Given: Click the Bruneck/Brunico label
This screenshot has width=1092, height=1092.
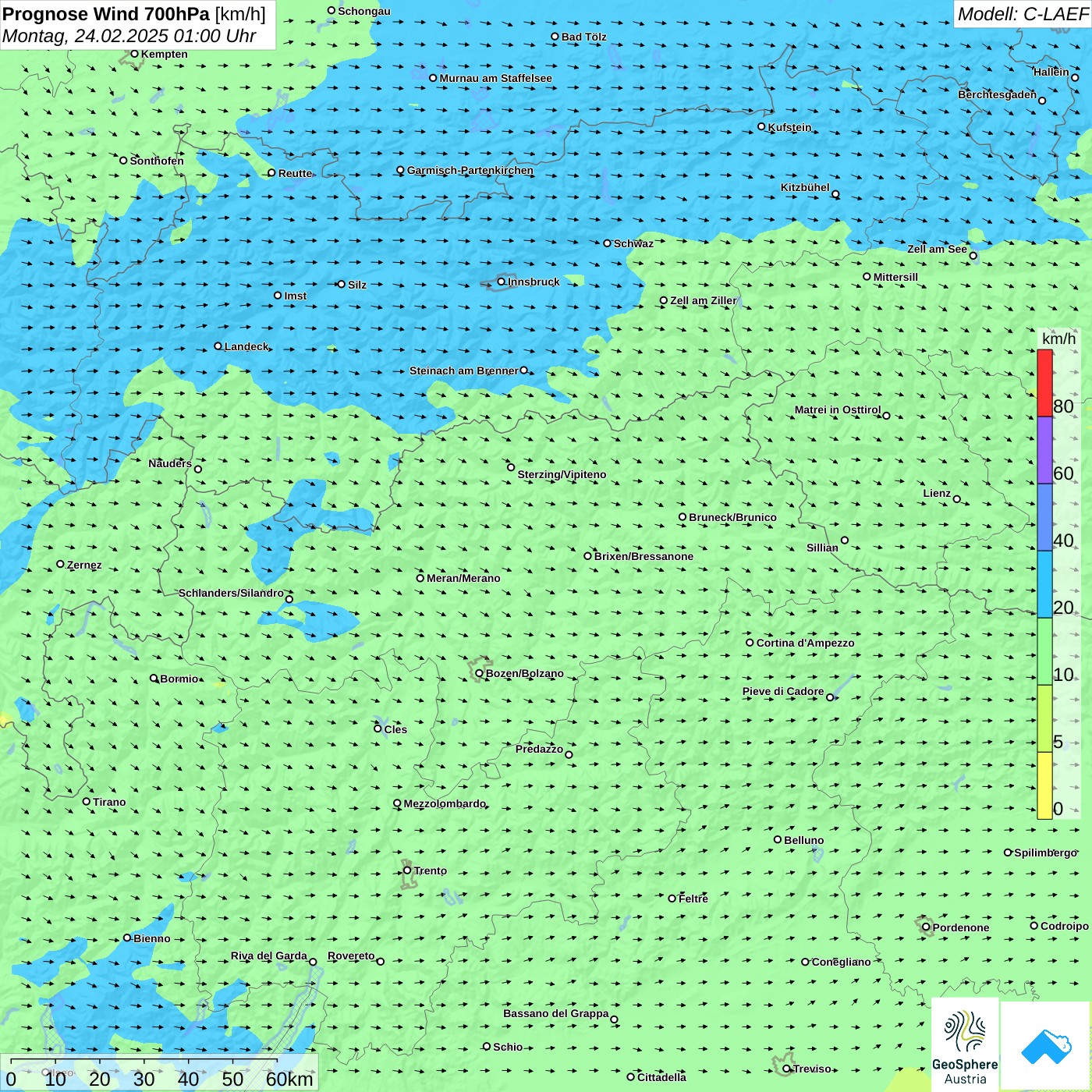Looking at the screenshot, I should pyautogui.click(x=733, y=517).
